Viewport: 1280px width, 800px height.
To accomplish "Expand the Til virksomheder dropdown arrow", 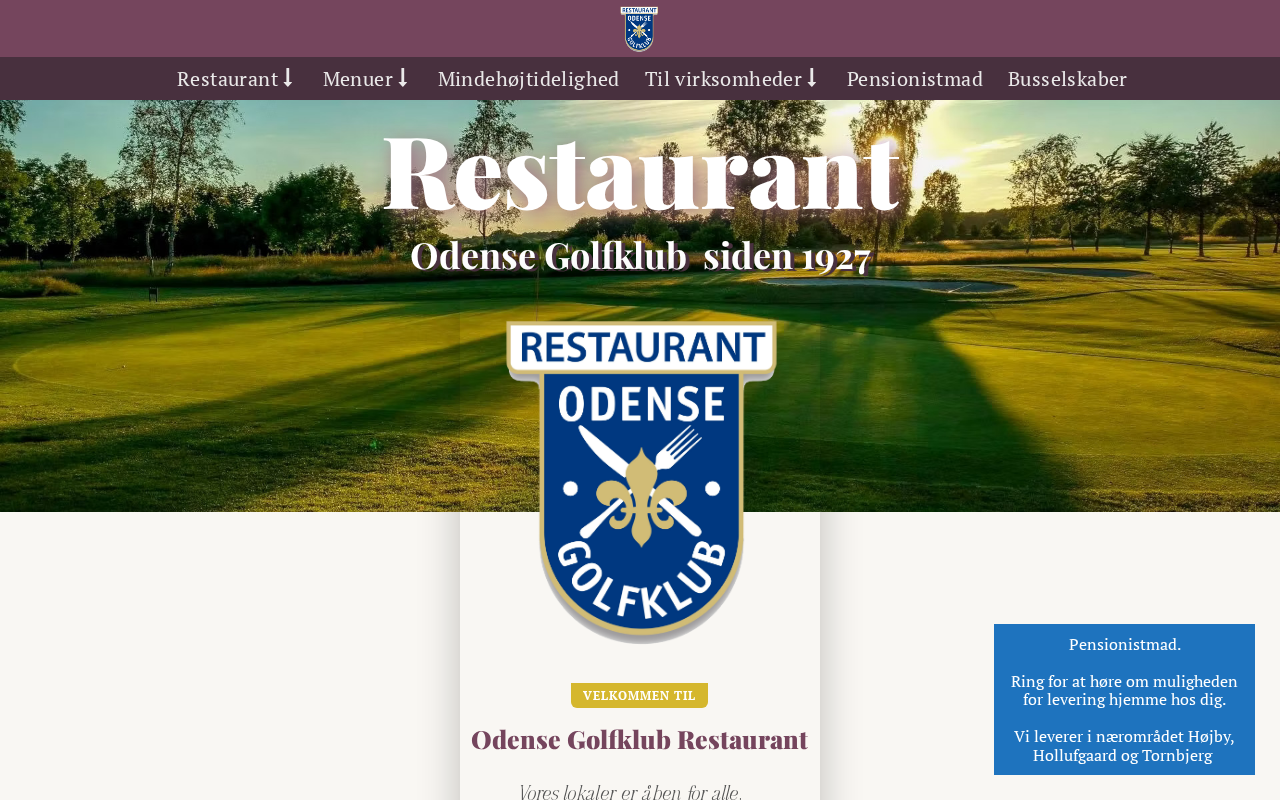I will (x=812, y=78).
